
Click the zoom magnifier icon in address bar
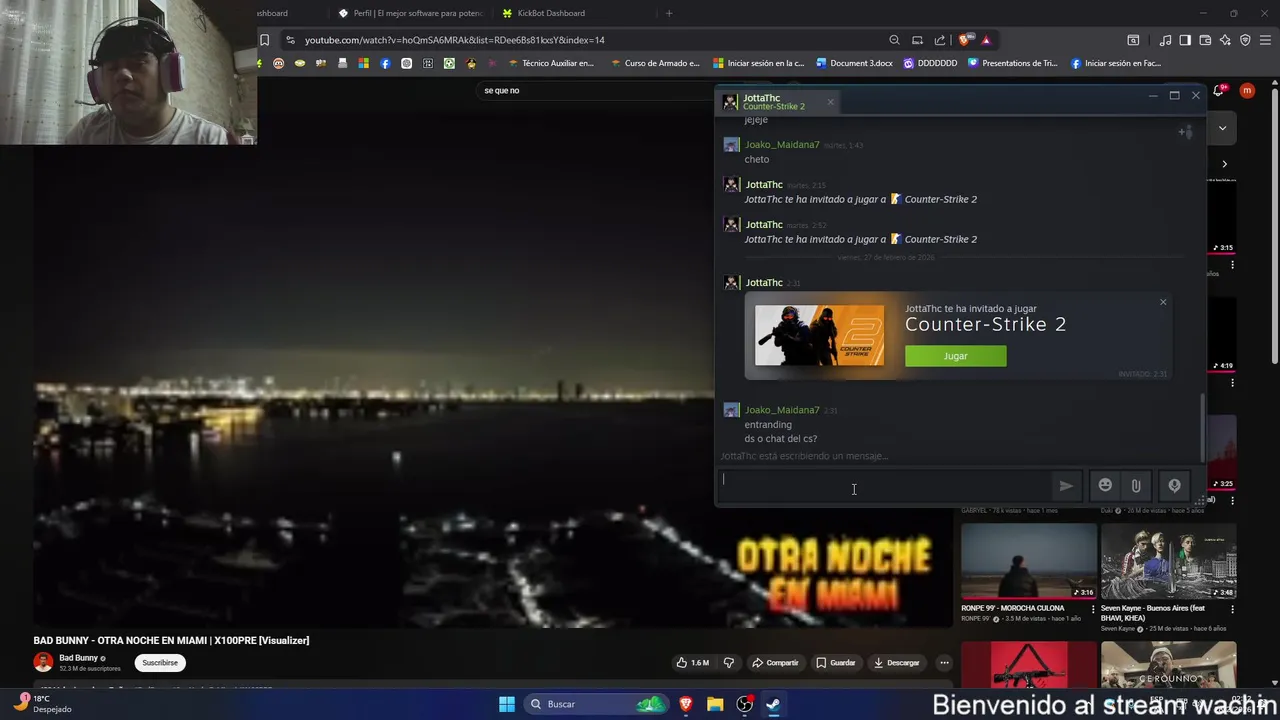[x=894, y=40]
